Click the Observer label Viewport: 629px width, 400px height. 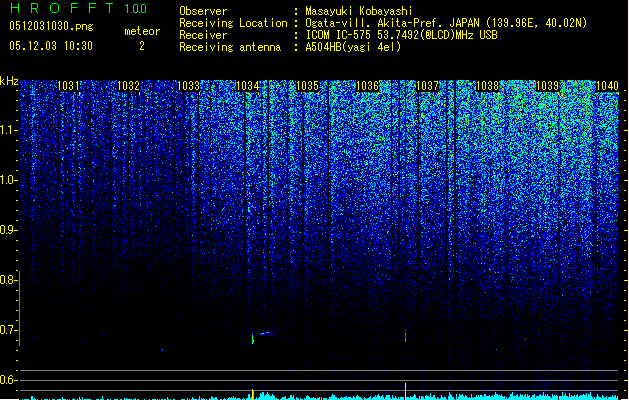(203, 11)
